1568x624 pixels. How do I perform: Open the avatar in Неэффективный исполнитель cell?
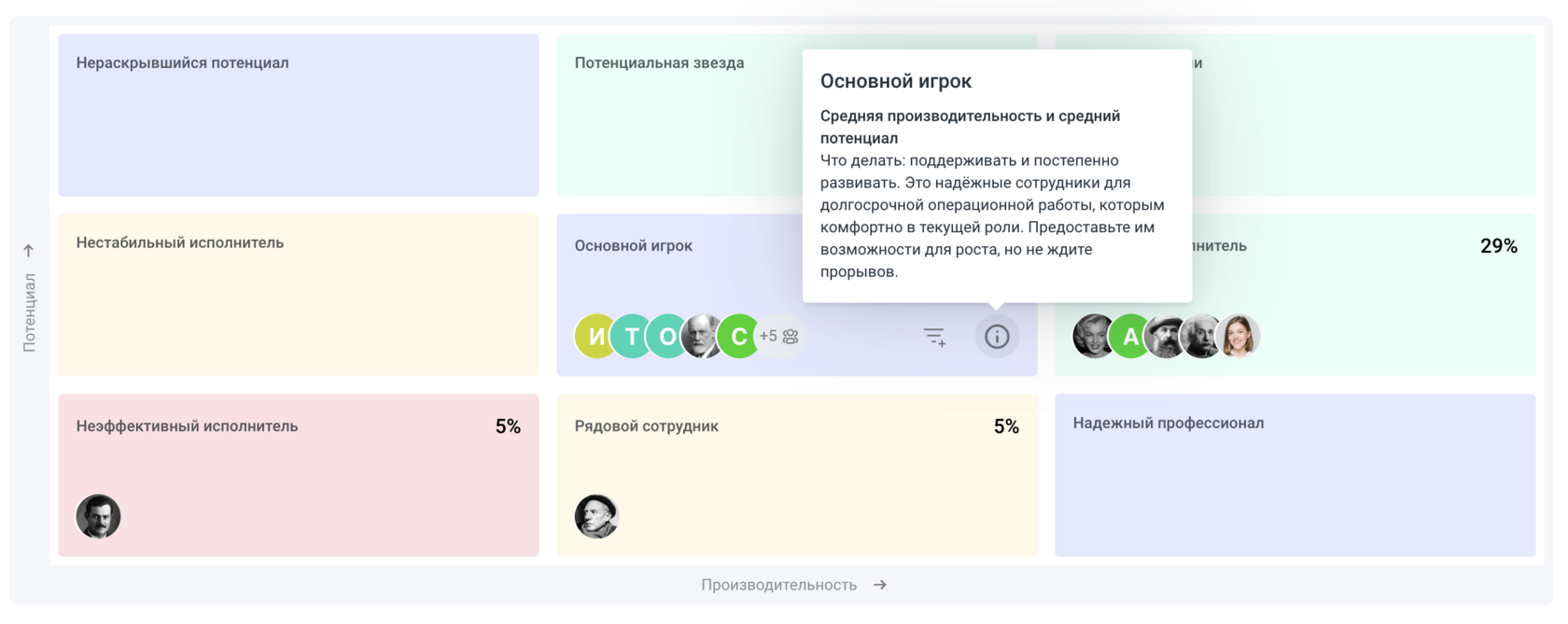pos(98,517)
